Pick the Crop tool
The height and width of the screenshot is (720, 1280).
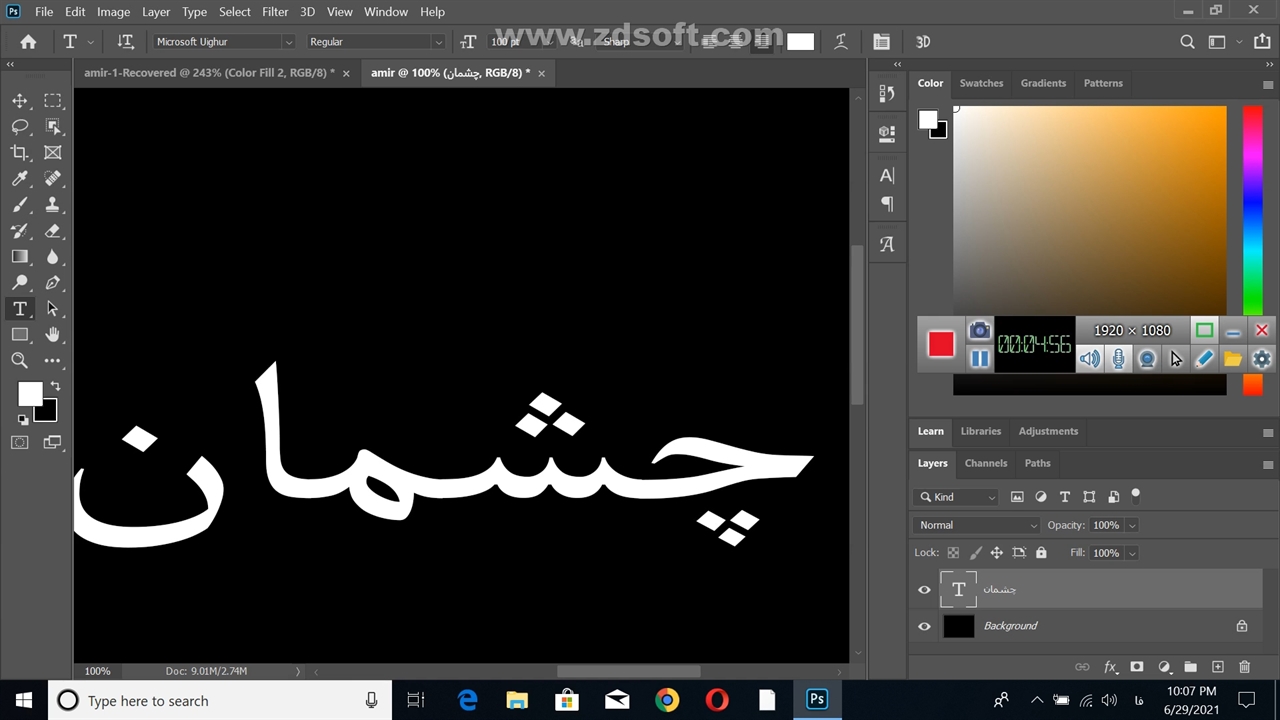(19, 153)
